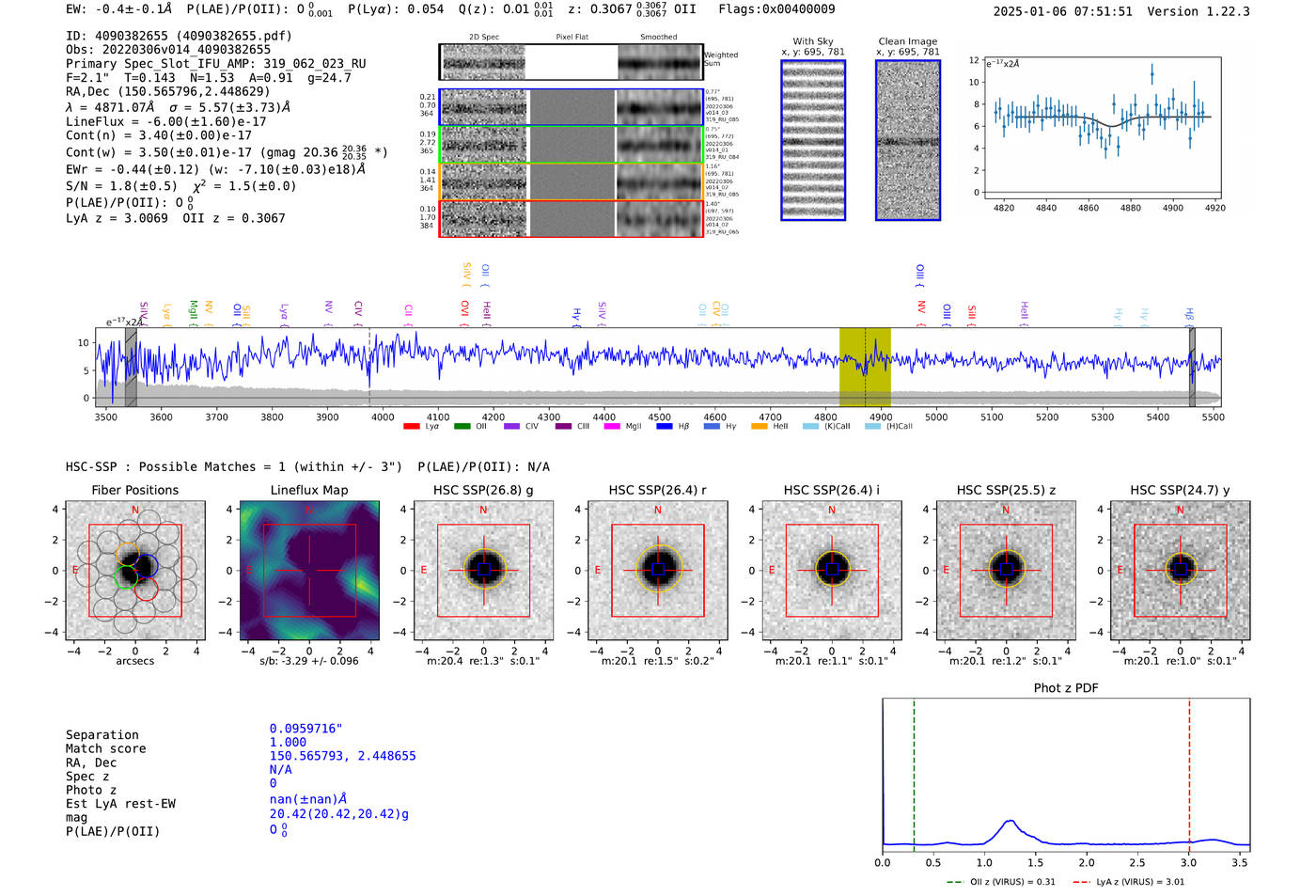Click the HSC SSP(26.8) g band image

pos(483,571)
